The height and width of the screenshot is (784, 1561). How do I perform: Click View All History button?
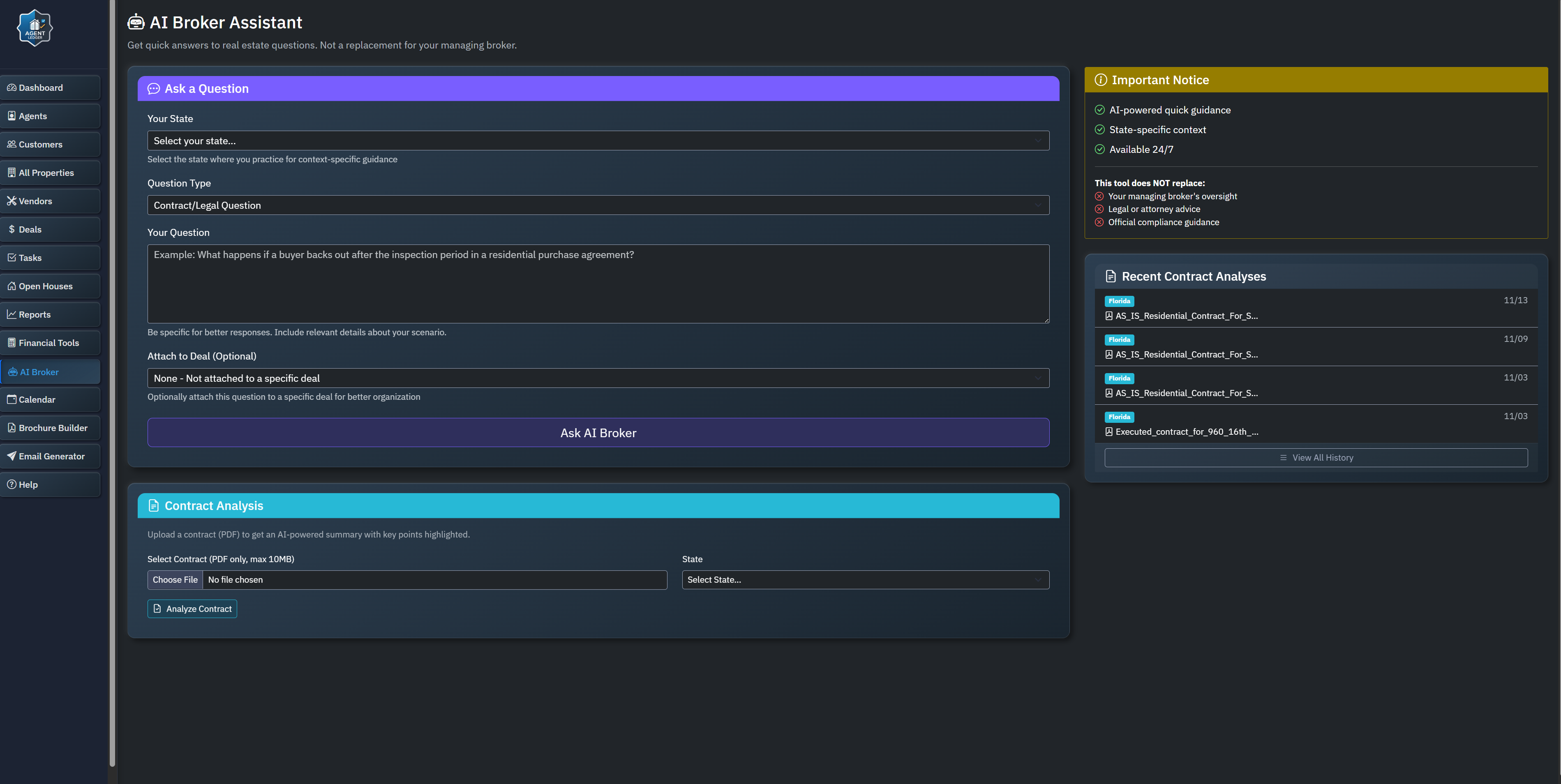click(x=1316, y=458)
